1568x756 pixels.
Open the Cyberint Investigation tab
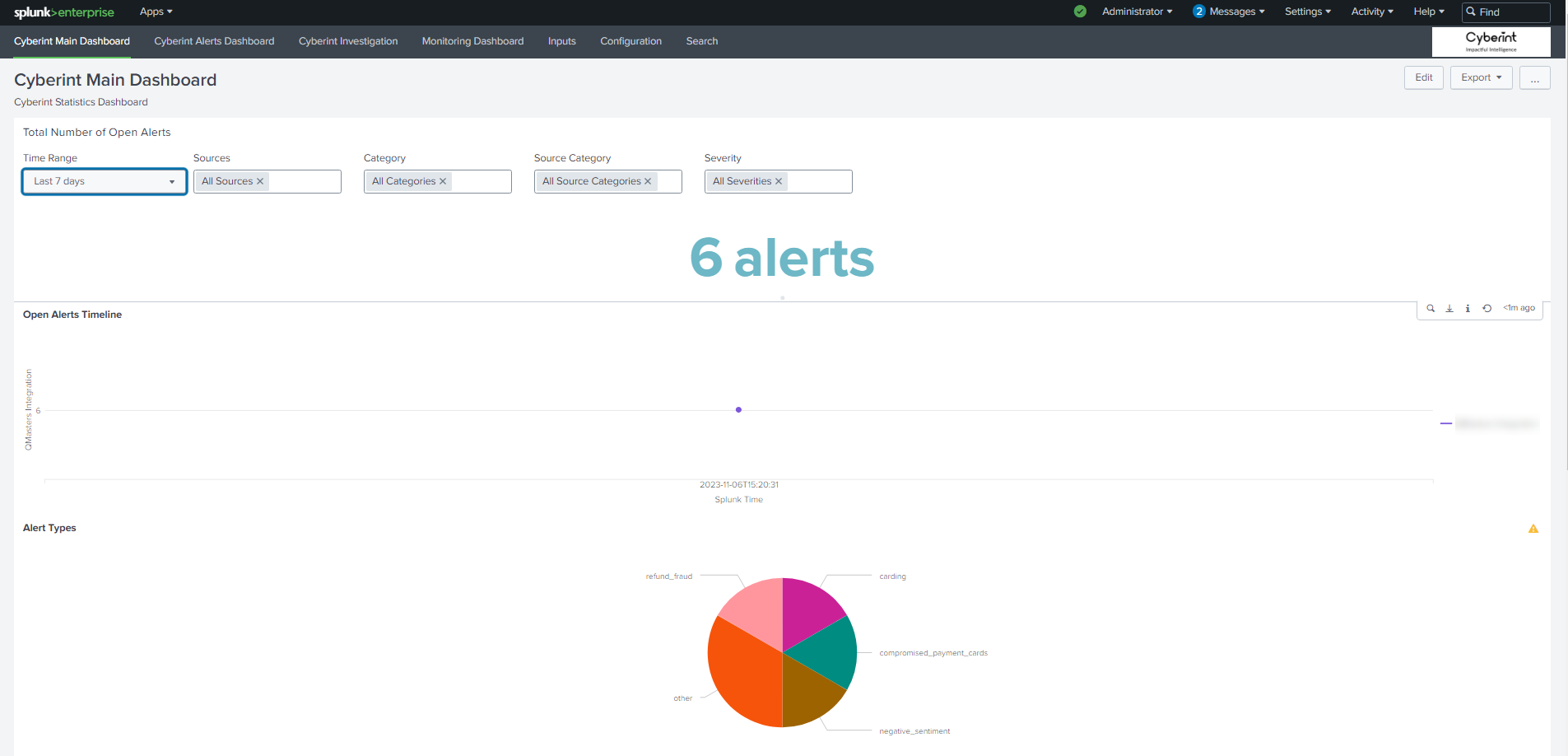click(x=348, y=41)
